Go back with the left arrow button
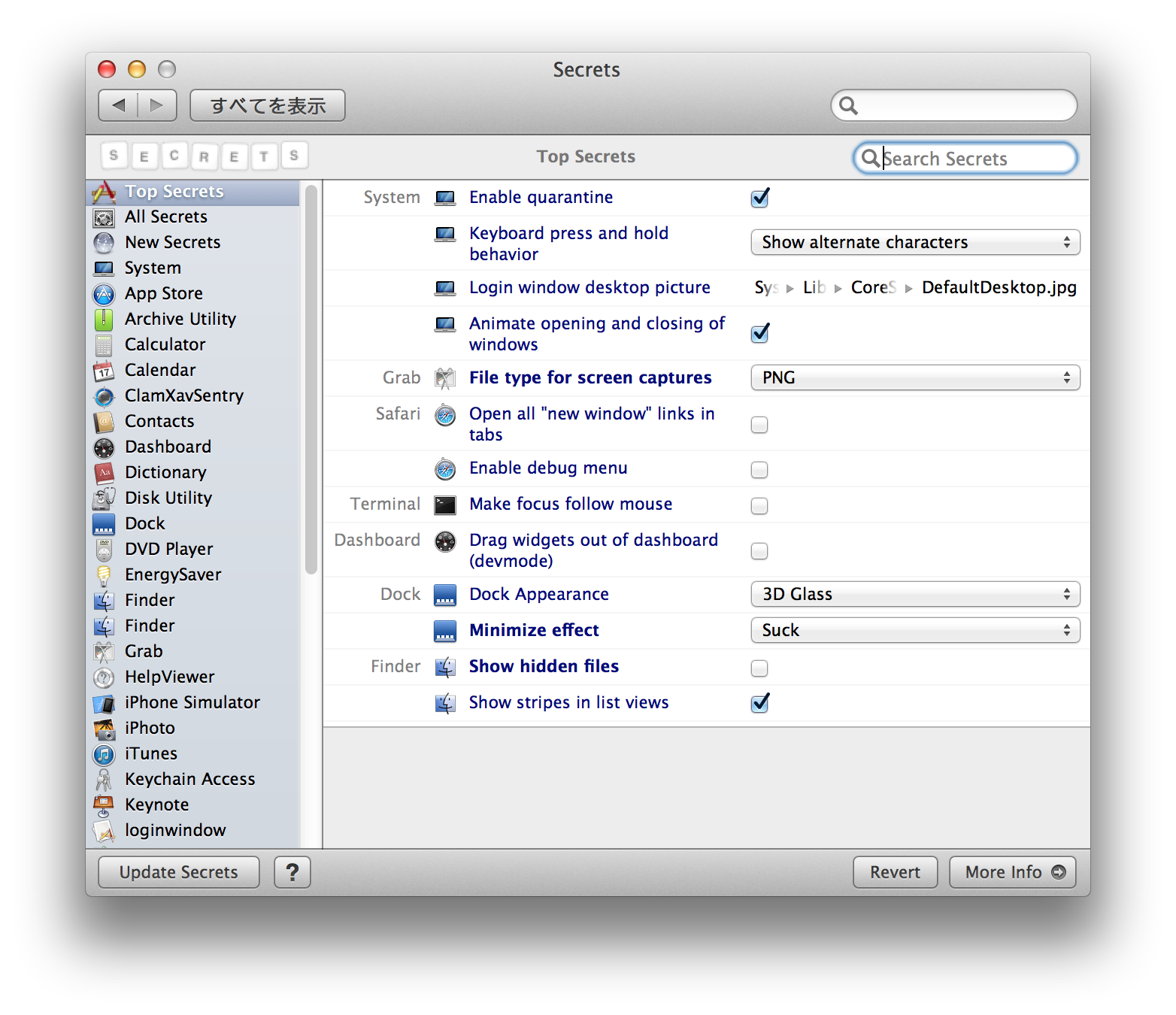This screenshot has height=1015, width=1176. [x=118, y=105]
